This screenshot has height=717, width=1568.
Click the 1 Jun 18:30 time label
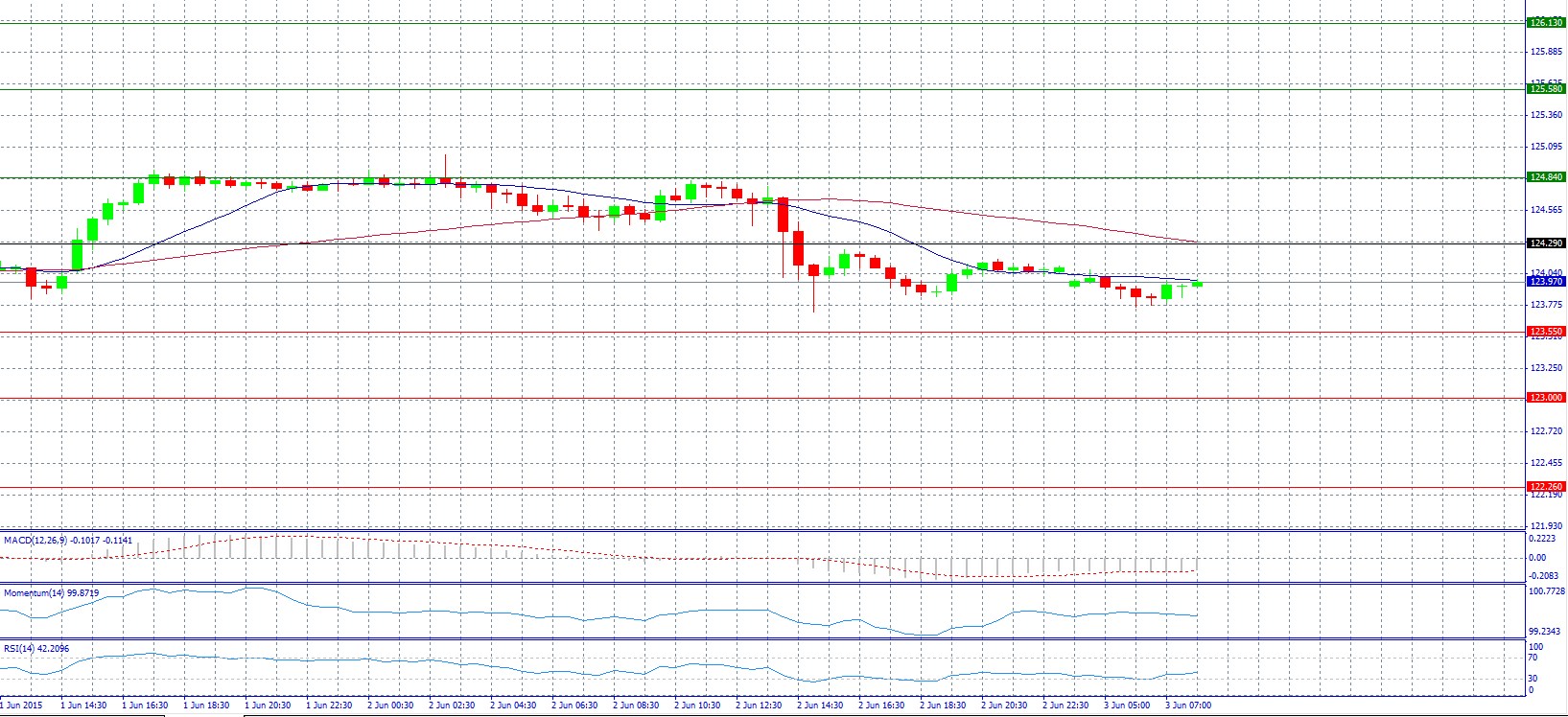coord(206,705)
